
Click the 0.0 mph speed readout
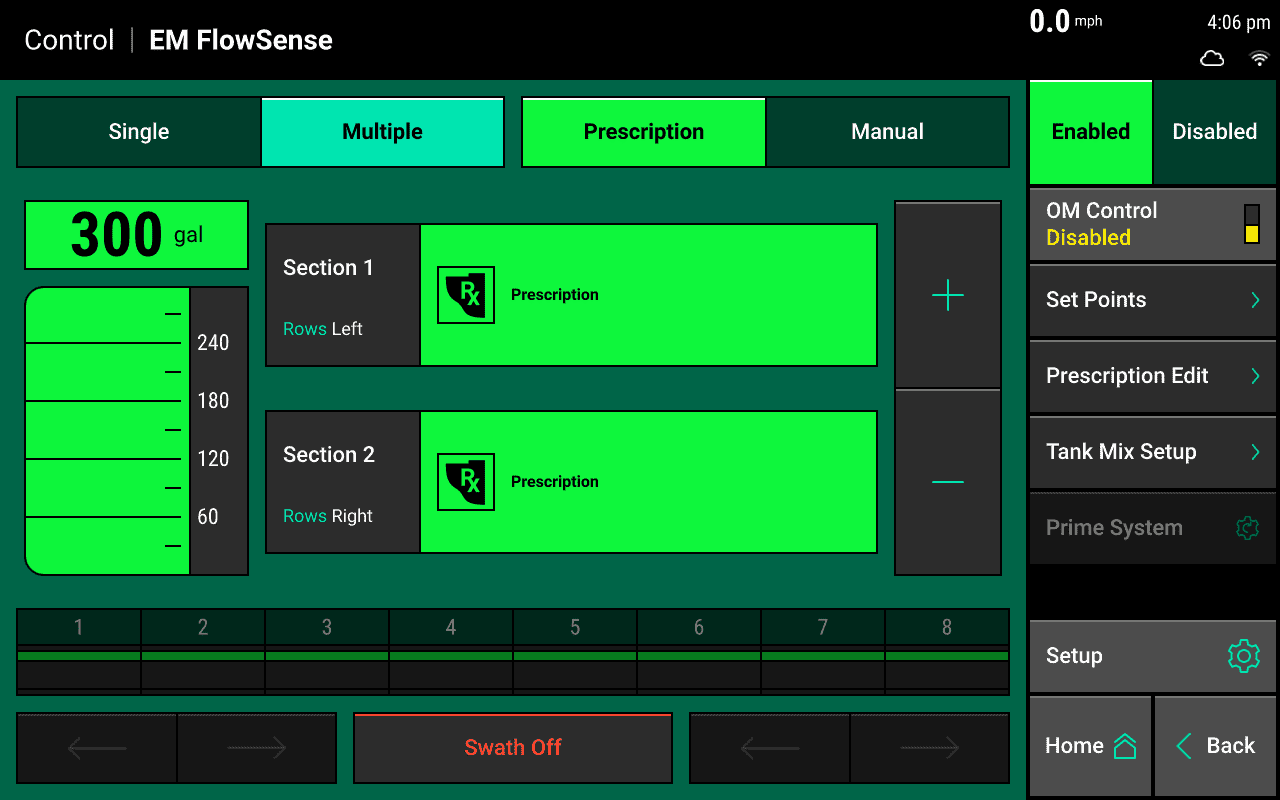[1066, 21]
